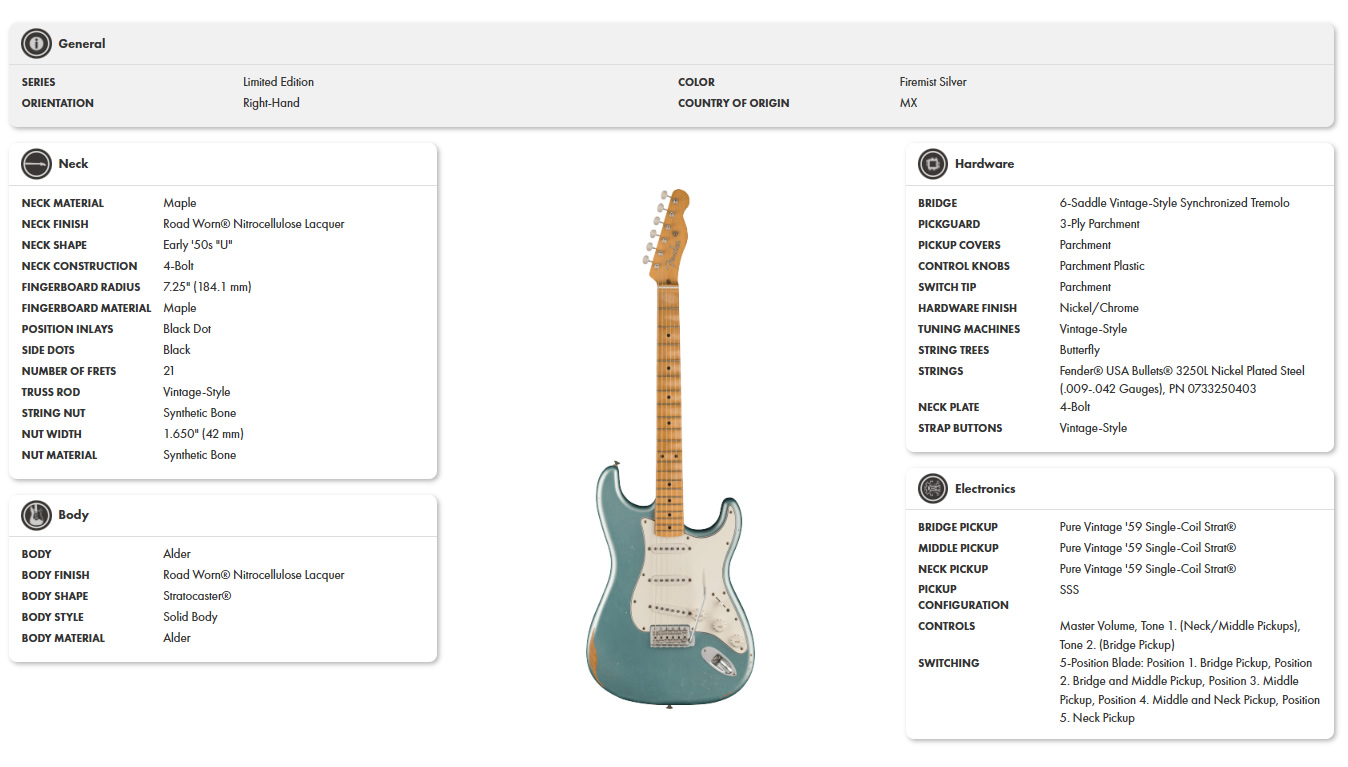This screenshot has height=767, width=1348.
Task: Click the Electronics section icon
Action: (x=932, y=489)
